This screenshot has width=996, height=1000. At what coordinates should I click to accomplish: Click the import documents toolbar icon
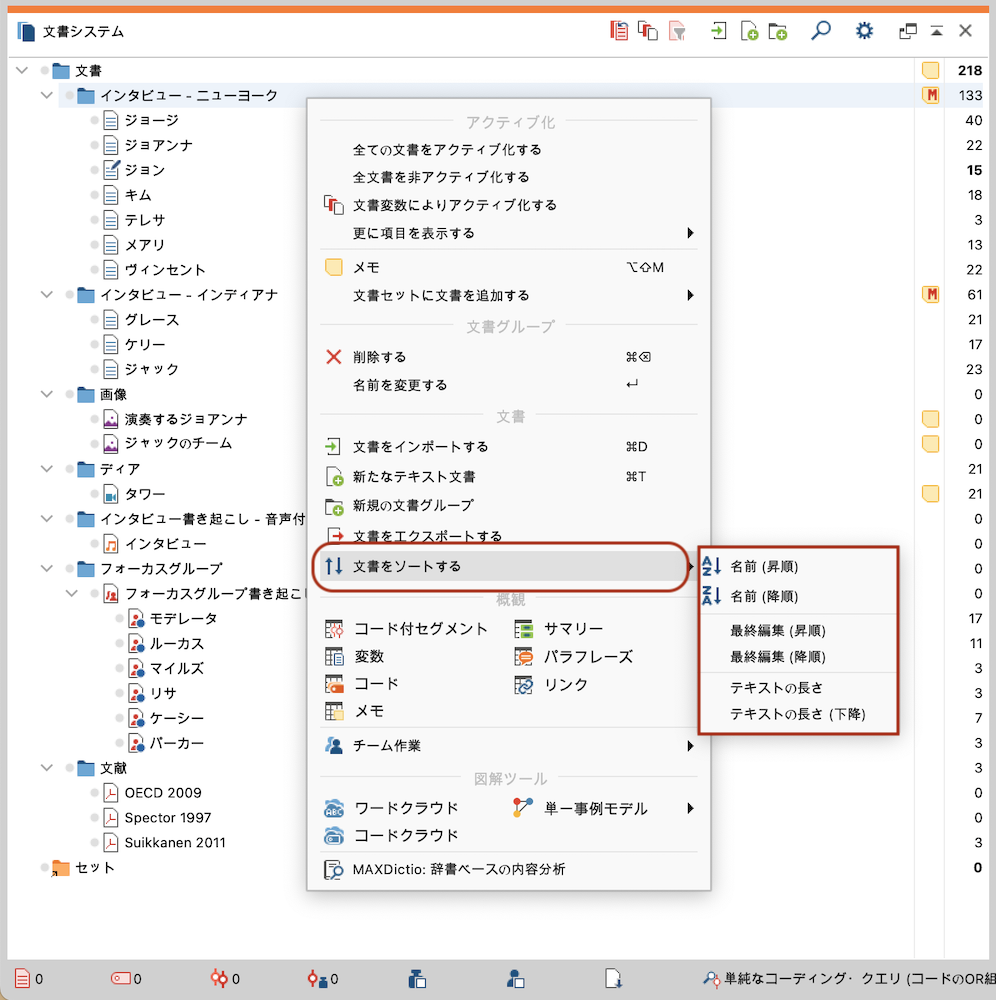tap(718, 31)
